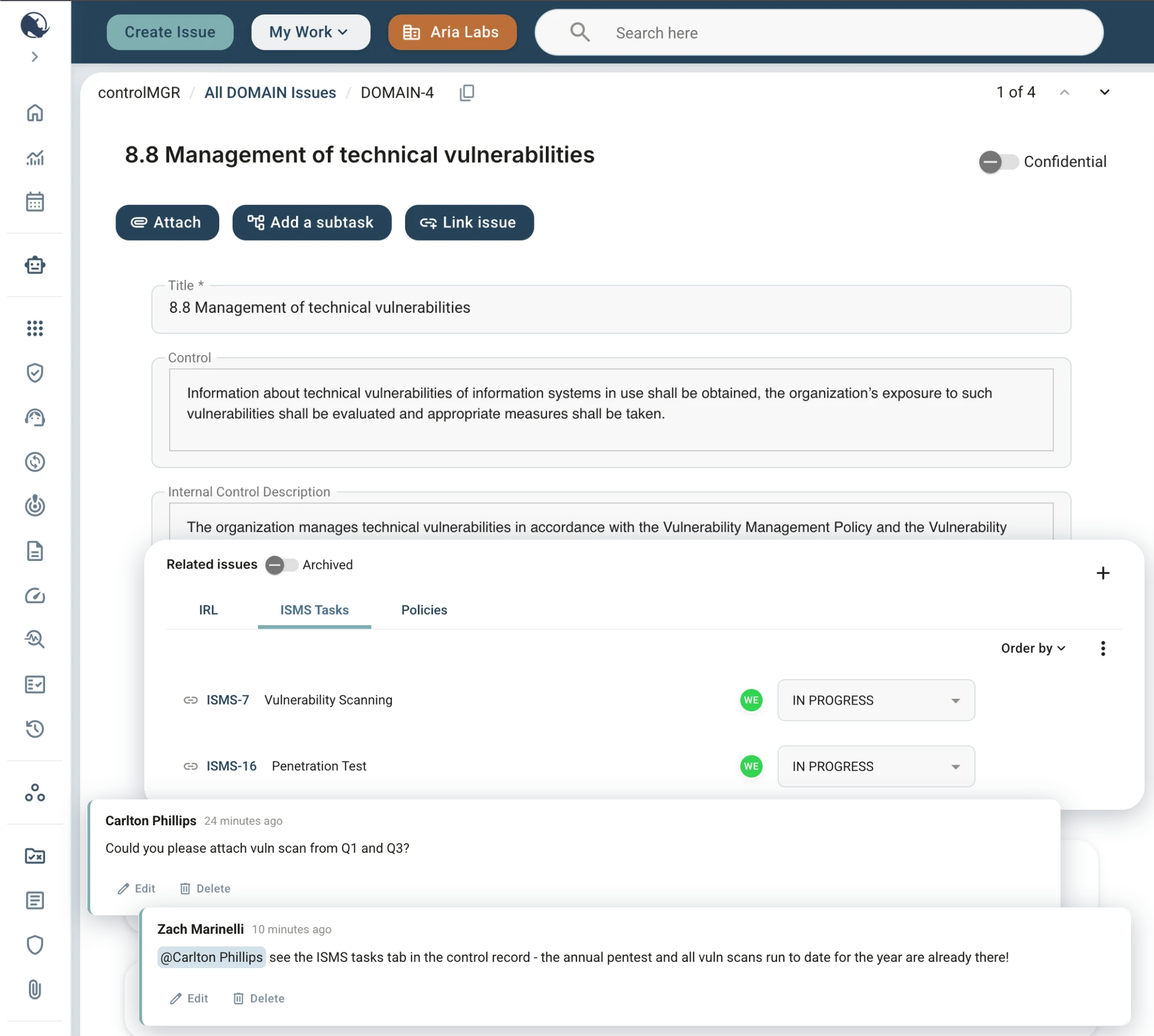This screenshot has width=1154, height=1036.
Task: Click the Attach button
Action: (x=167, y=222)
